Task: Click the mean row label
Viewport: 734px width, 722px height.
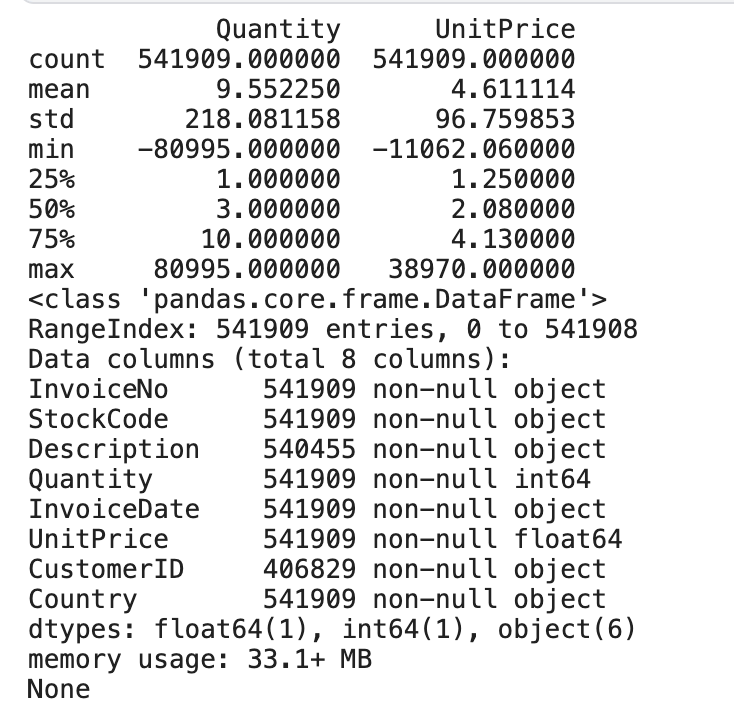Action: (59, 89)
